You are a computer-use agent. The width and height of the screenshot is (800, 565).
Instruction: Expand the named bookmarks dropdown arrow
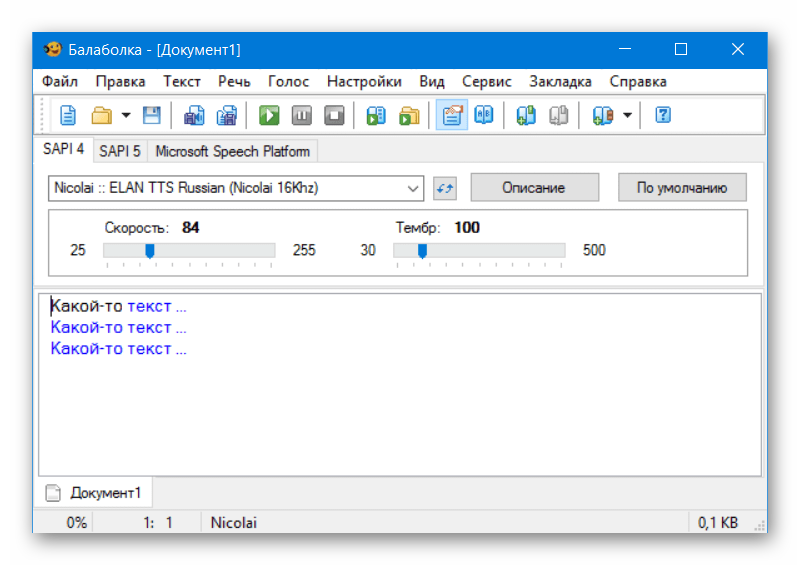point(628,115)
